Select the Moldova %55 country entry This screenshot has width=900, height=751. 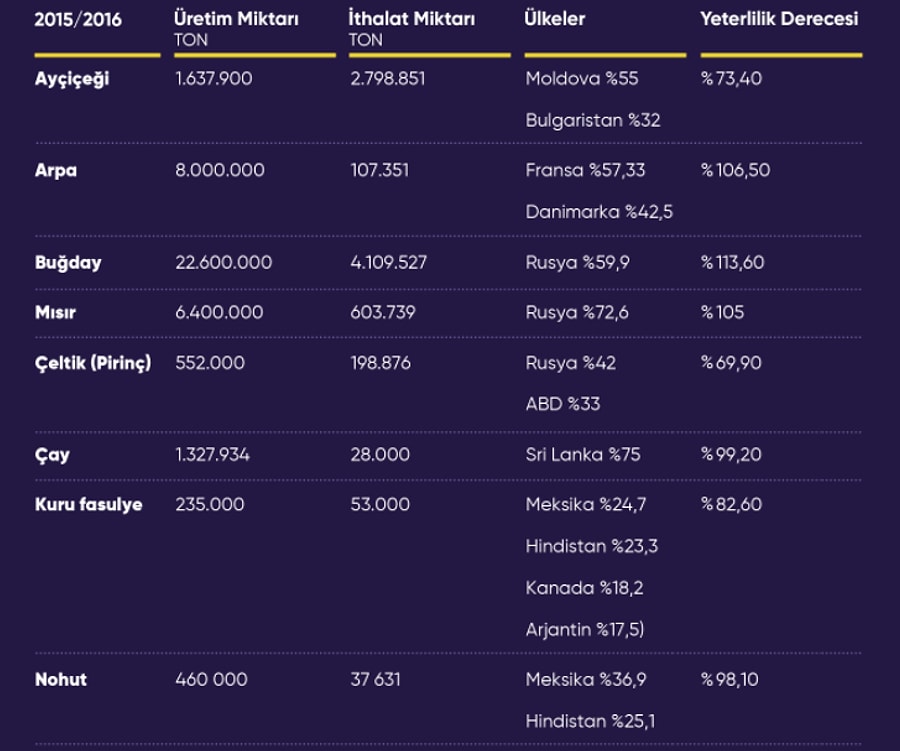tap(582, 79)
